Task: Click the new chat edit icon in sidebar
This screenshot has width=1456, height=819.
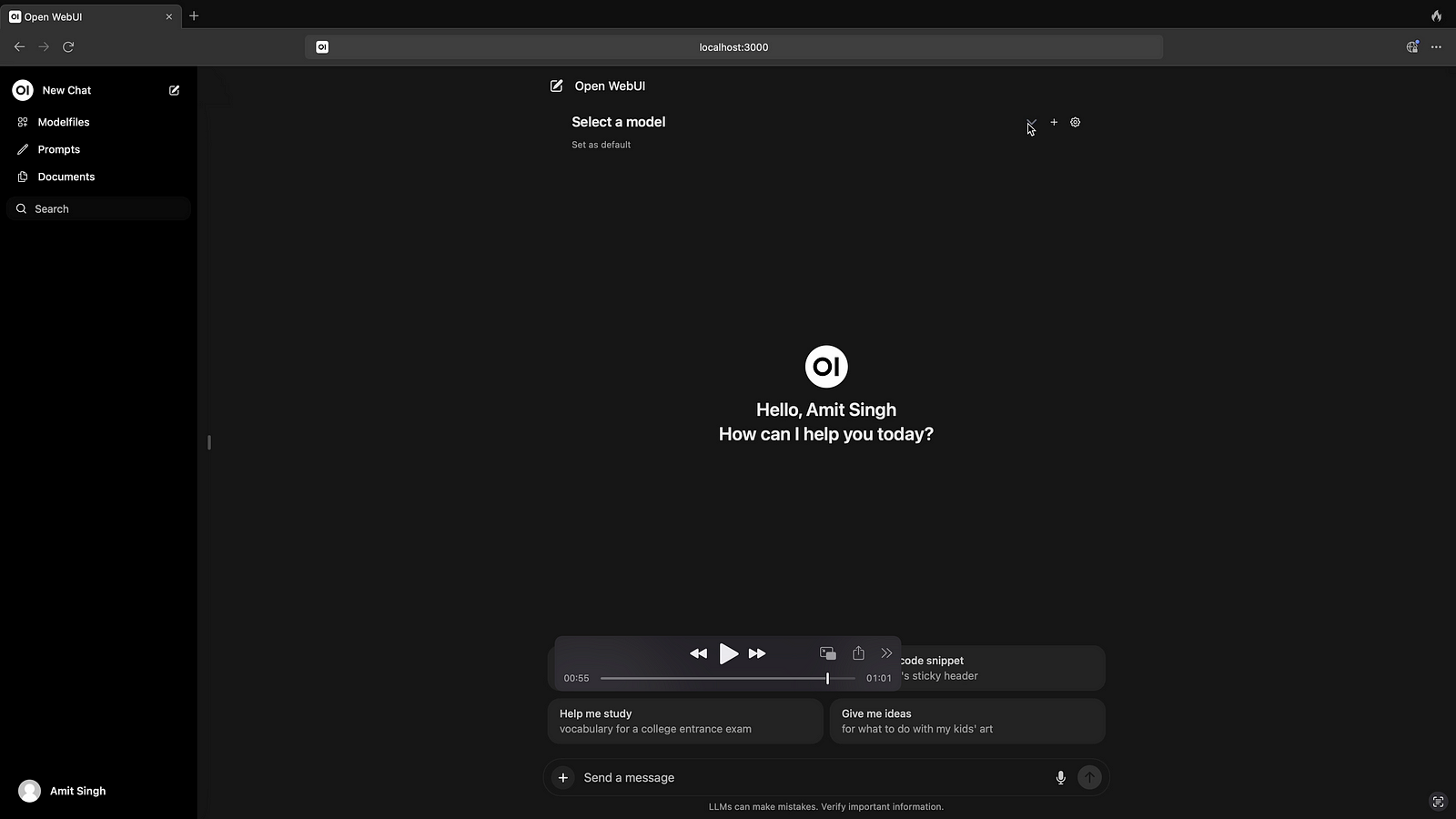Action: coord(174,90)
